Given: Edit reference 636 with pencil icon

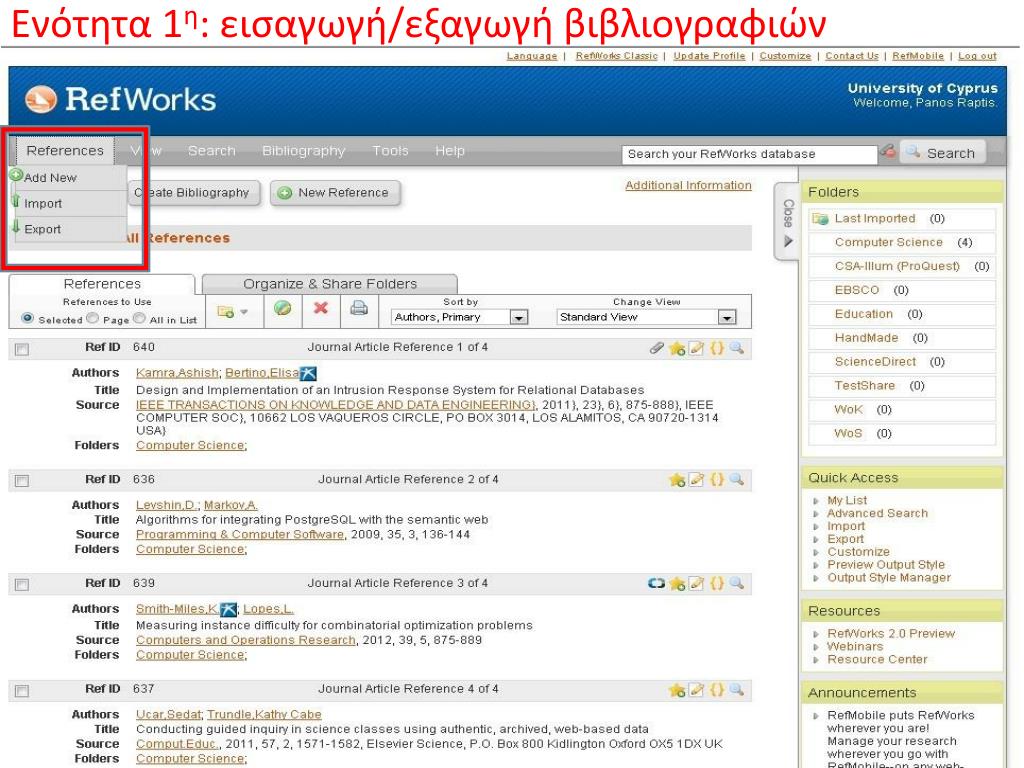Looking at the screenshot, I should click(x=697, y=480).
